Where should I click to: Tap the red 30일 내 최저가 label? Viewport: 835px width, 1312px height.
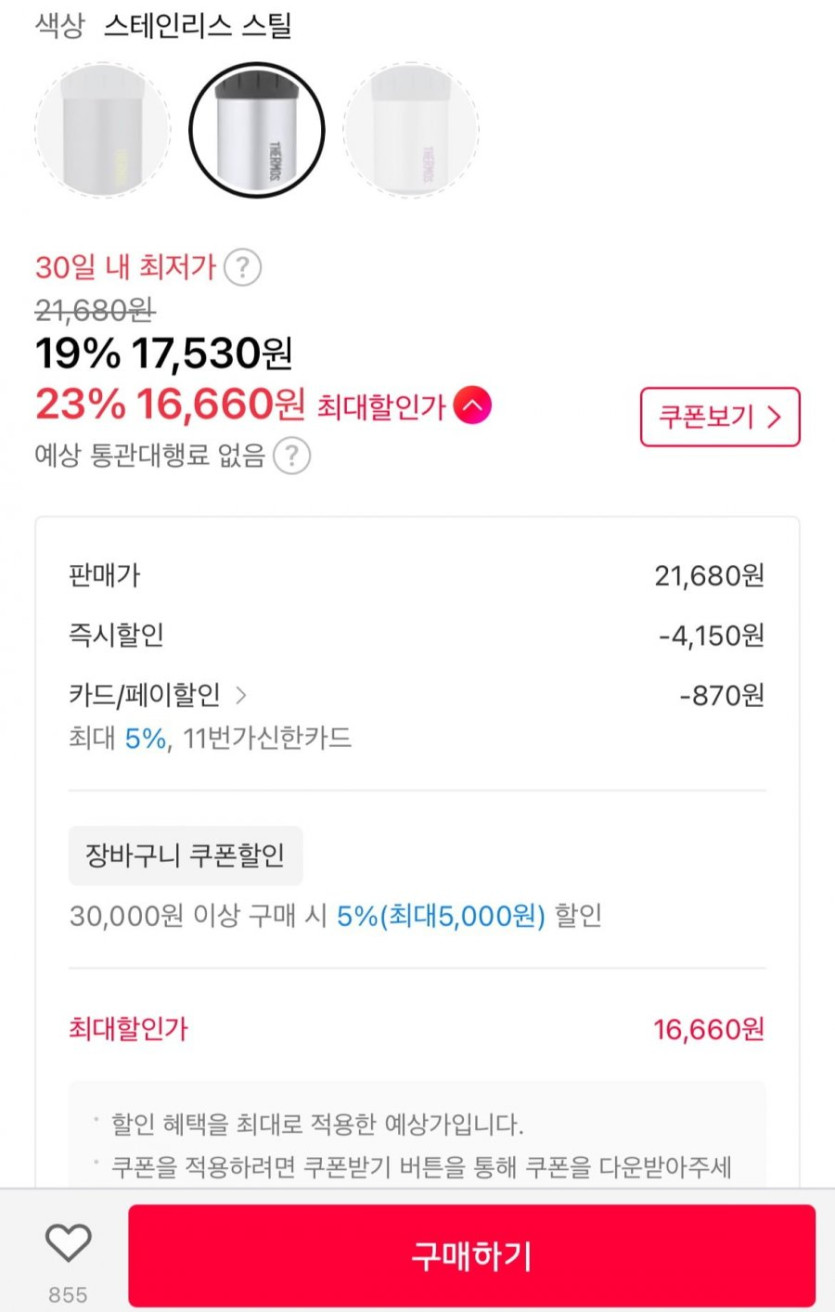(124, 268)
